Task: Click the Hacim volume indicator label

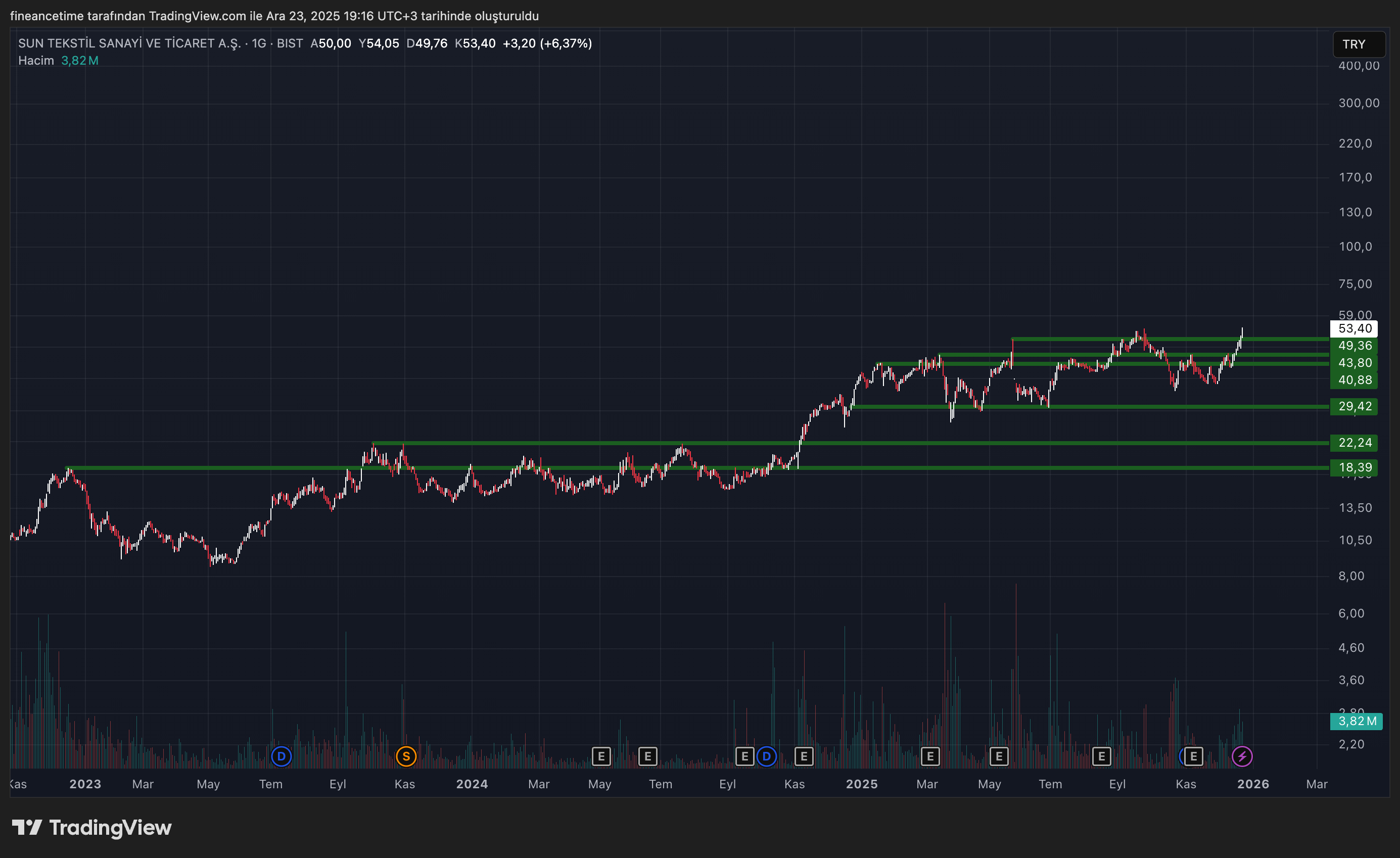Action: point(36,60)
